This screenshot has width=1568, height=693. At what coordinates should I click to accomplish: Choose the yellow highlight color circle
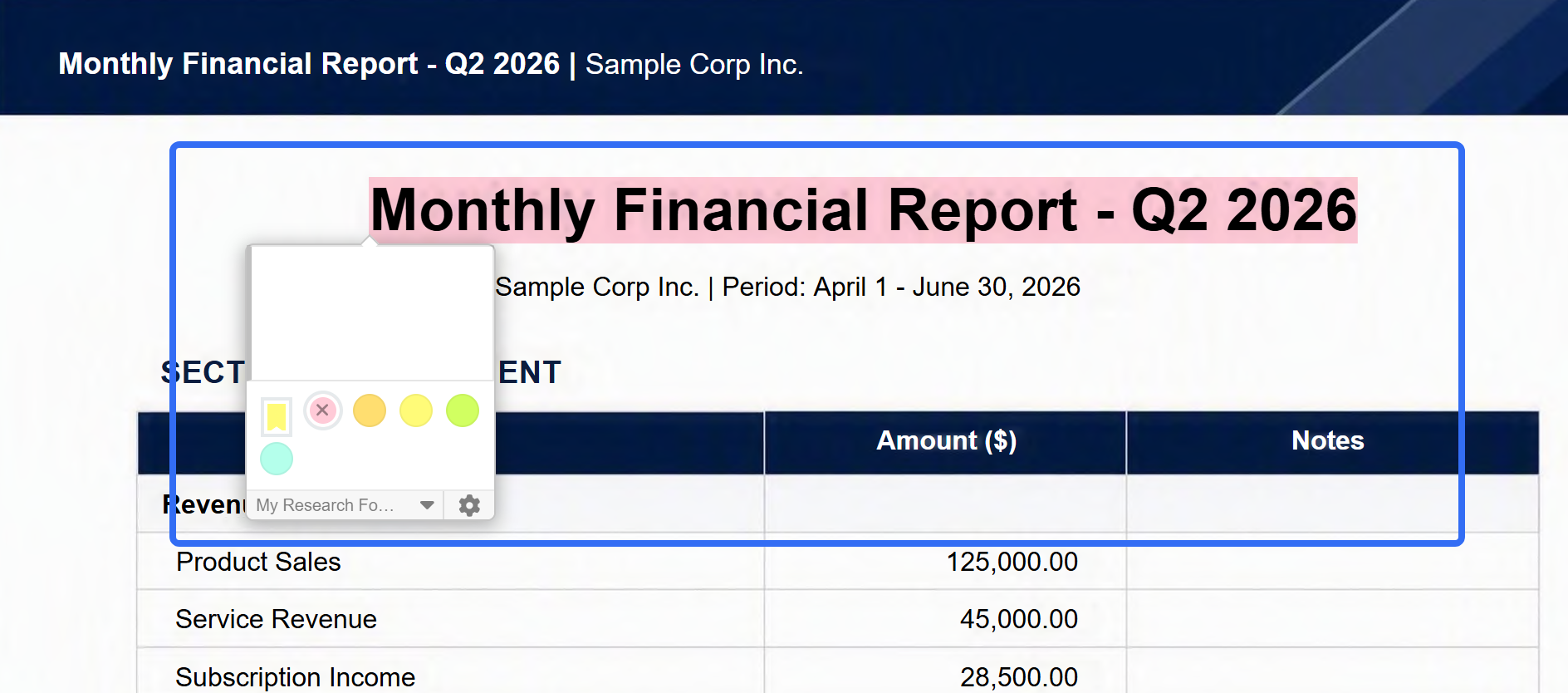(416, 410)
